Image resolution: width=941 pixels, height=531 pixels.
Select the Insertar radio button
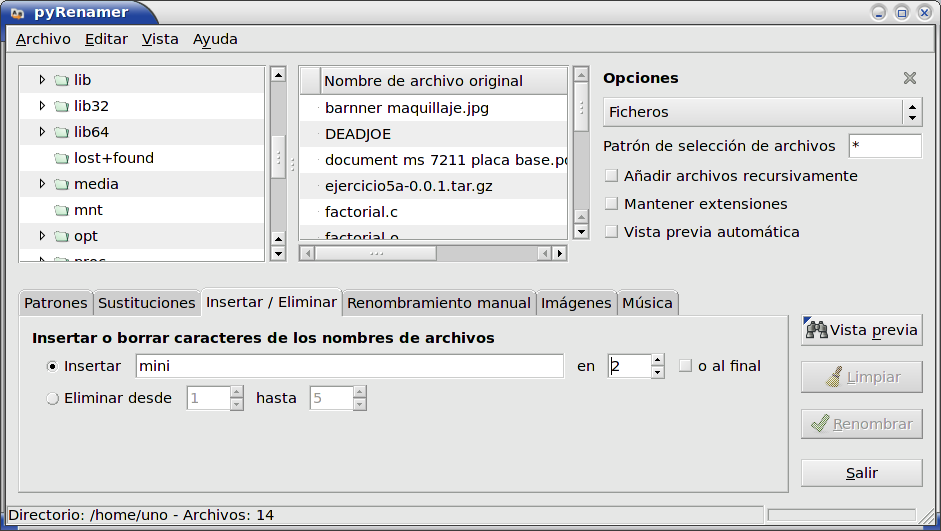(52, 366)
